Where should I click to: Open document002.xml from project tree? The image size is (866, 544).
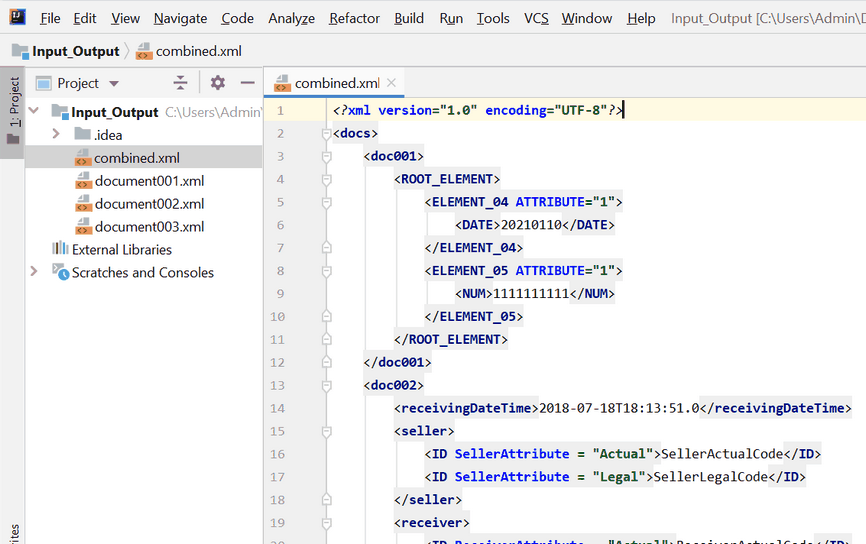tap(149, 204)
